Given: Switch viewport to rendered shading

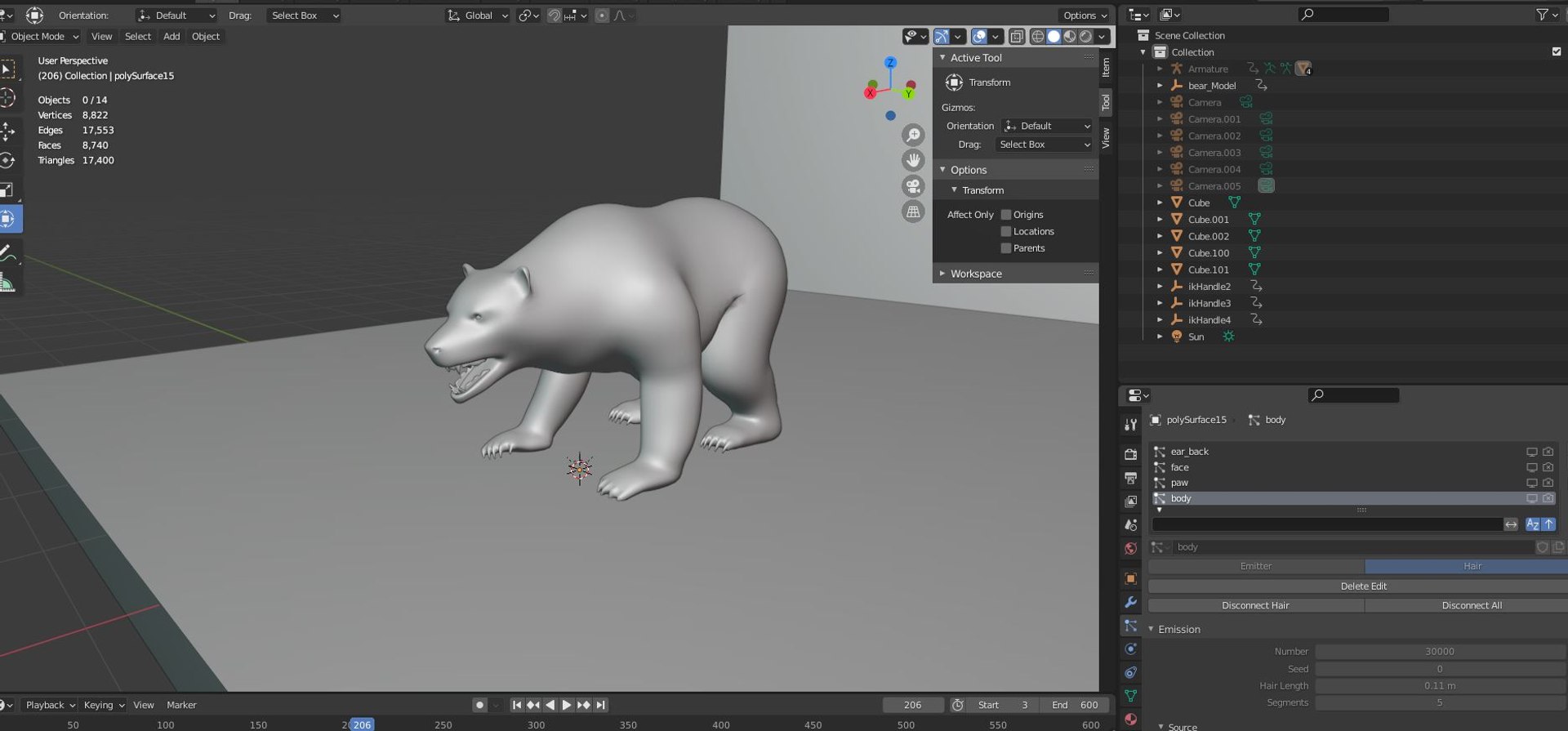Looking at the screenshot, I should pyautogui.click(x=1086, y=37).
